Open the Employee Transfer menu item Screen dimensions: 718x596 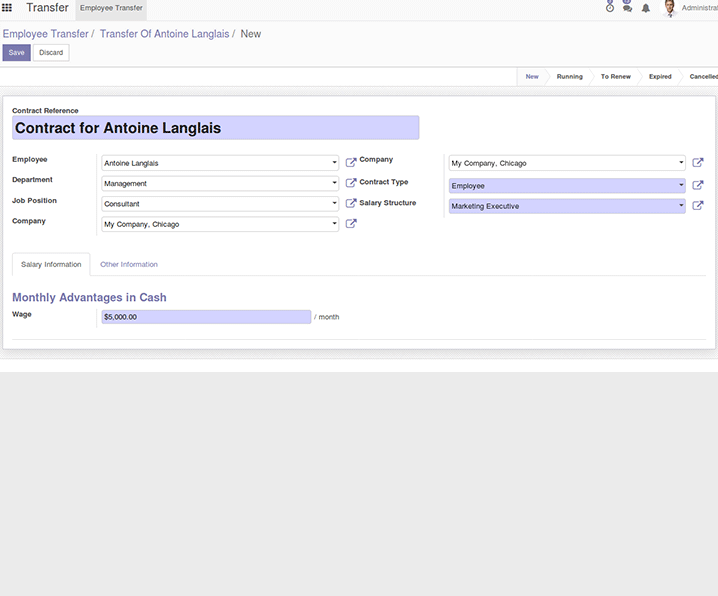[111, 8]
